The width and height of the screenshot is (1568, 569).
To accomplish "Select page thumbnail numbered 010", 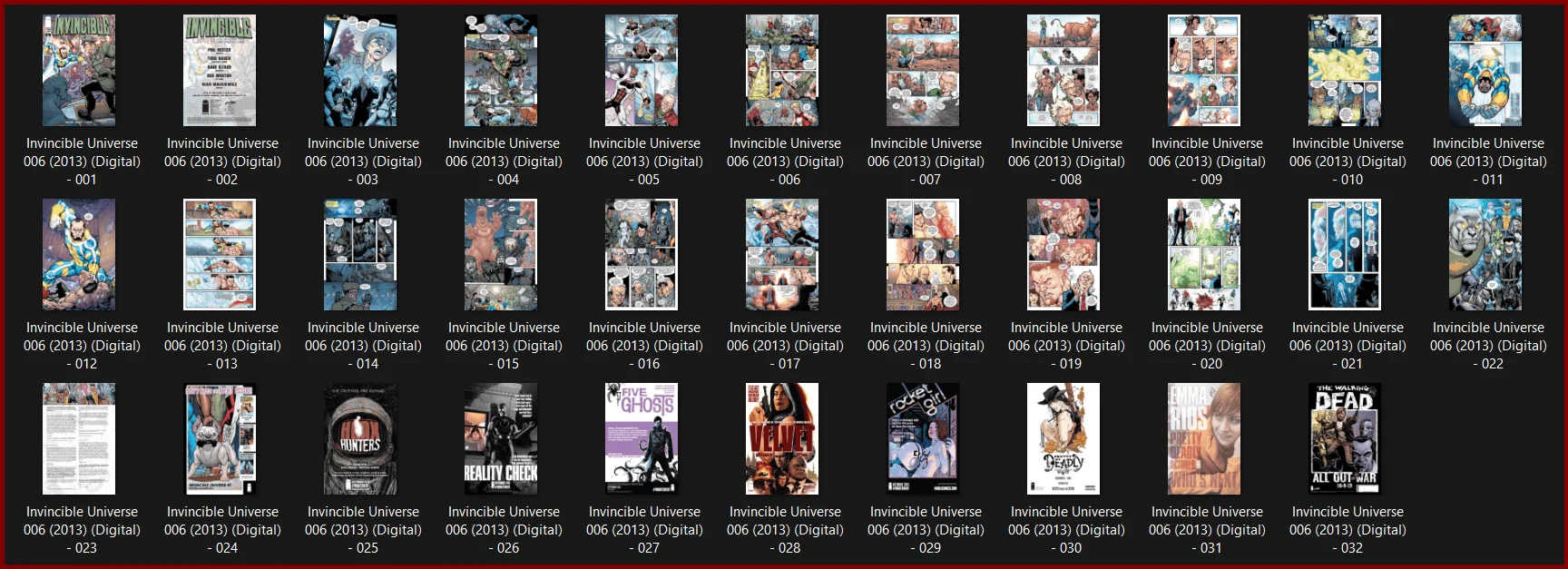I will [1345, 70].
